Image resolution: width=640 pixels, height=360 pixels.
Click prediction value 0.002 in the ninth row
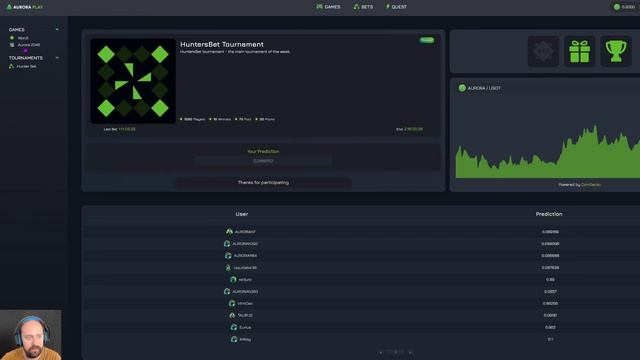550,327
